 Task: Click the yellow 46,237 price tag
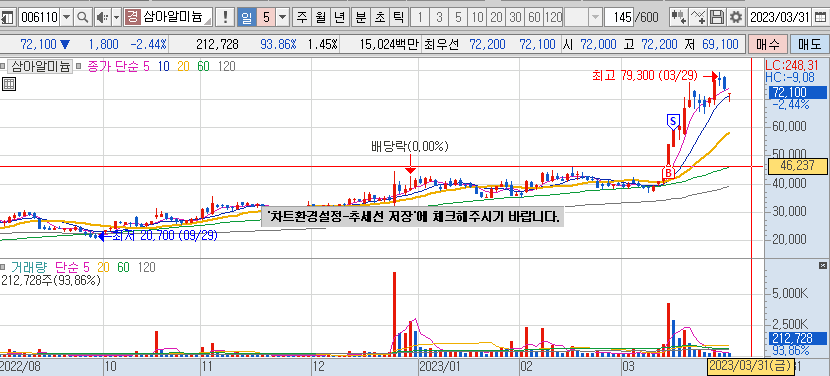pyautogui.click(x=797, y=166)
